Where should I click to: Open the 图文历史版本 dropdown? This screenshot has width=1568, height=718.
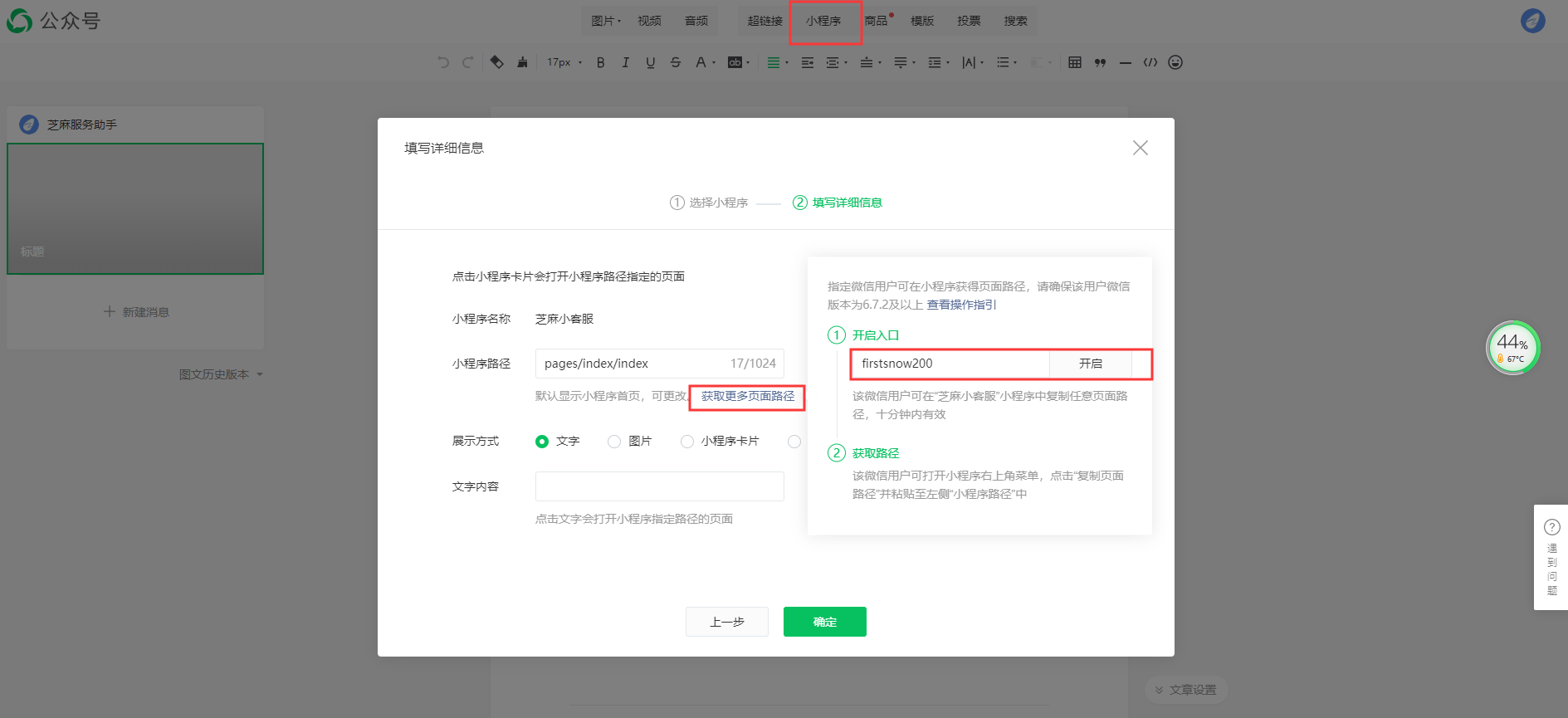(x=221, y=374)
